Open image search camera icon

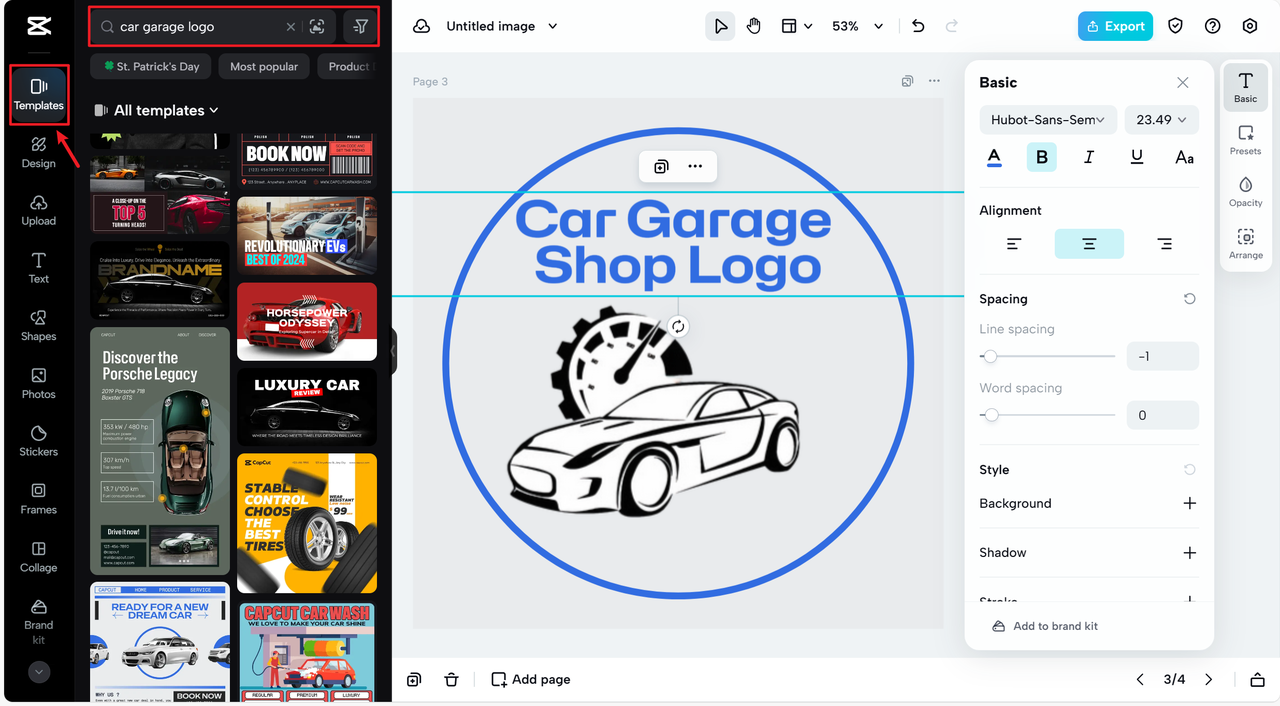pyautogui.click(x=317, y=27)
